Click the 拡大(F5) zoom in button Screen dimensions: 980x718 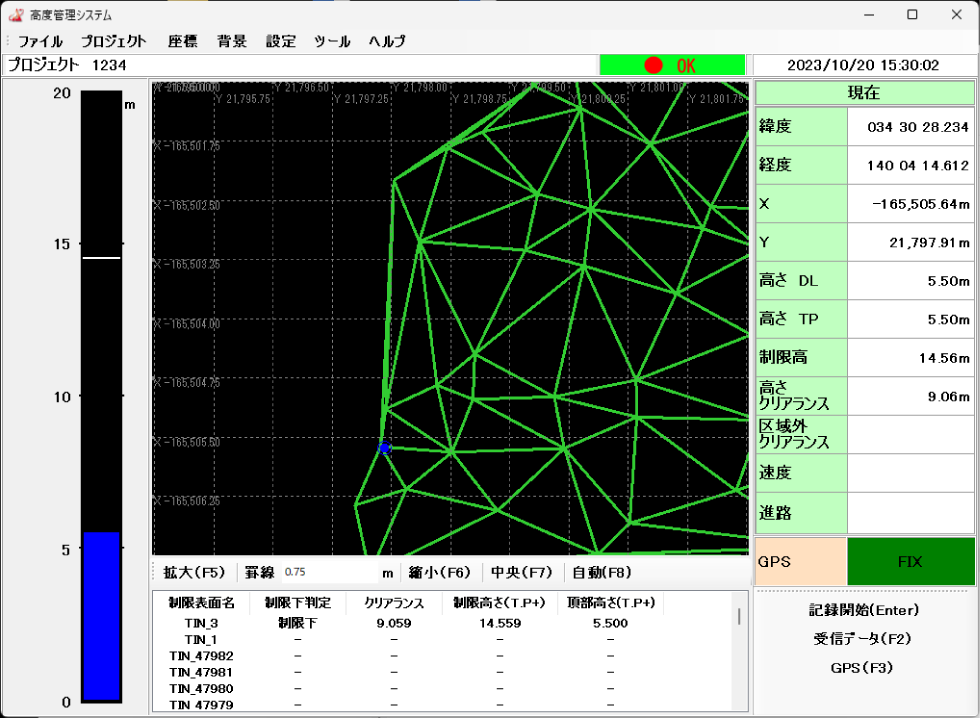pos(194,572)
